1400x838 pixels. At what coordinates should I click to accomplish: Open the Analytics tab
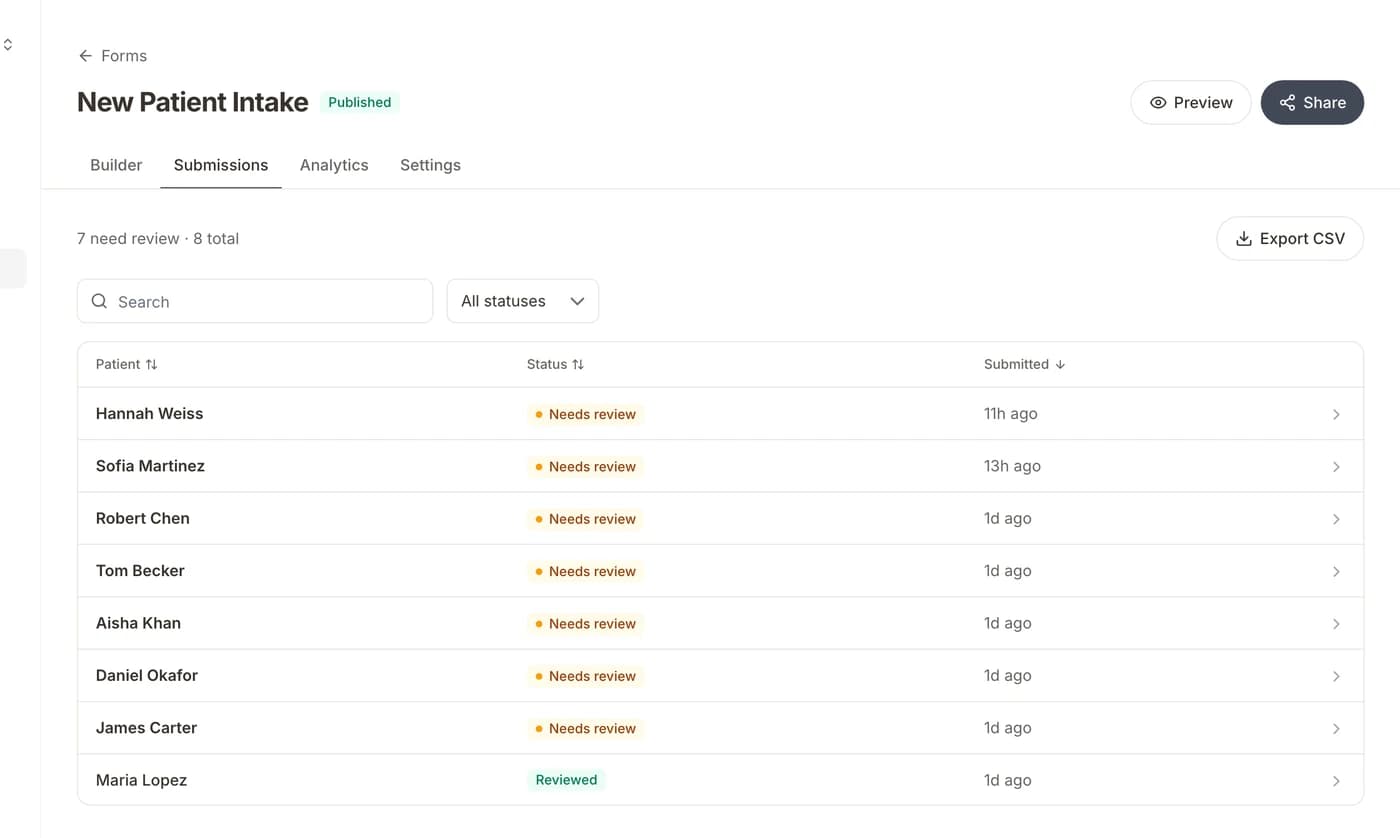tap(334, 165)
